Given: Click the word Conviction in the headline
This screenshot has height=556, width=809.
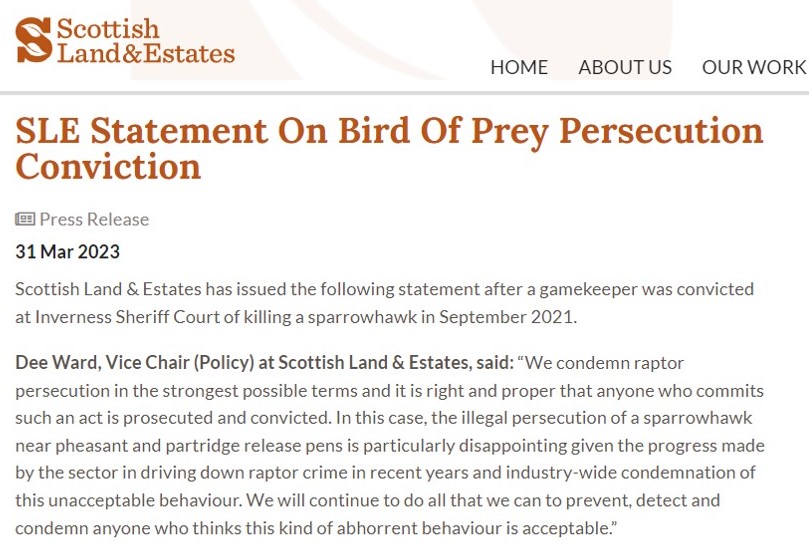Looking at the screenshot, I should coord(108,166).
